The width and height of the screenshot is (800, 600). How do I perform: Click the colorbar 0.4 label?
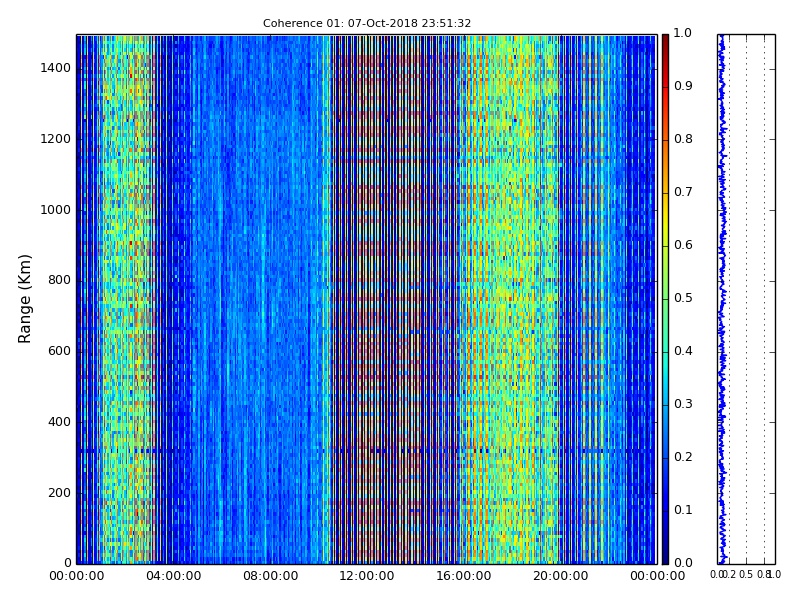pos(683,351)
